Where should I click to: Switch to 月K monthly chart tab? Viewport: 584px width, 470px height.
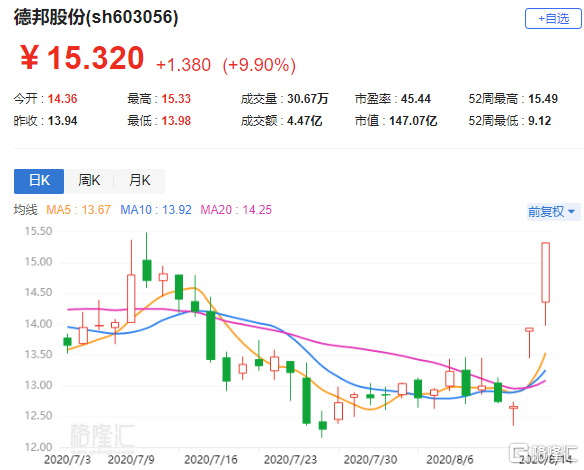tap(139, 181)
